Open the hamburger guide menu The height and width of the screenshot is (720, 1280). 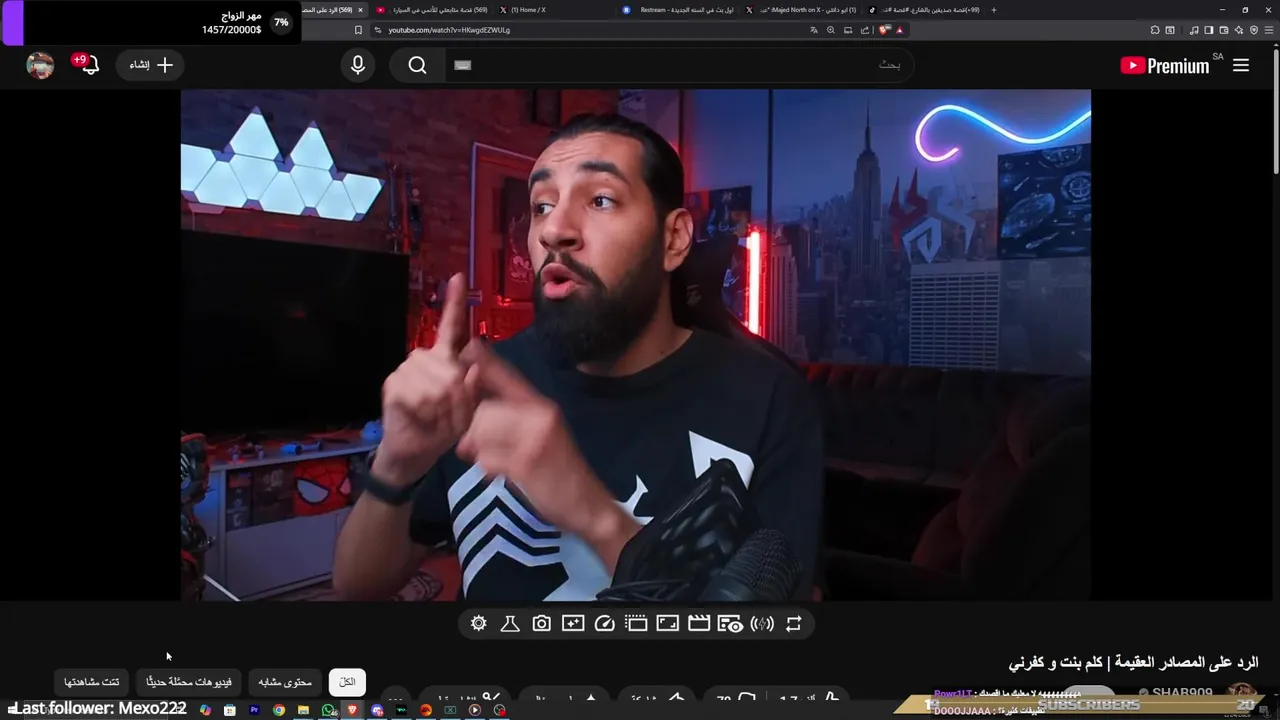1241,65
